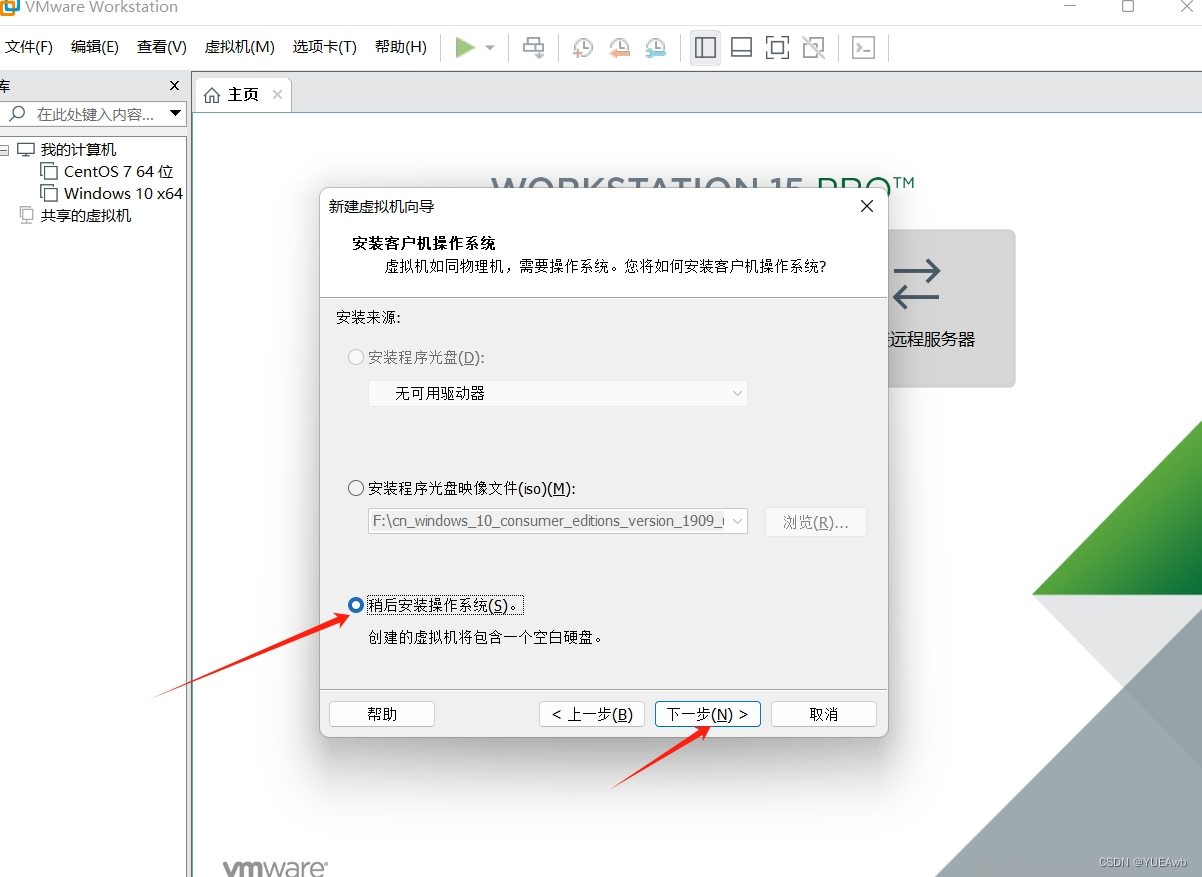Select the Windows 10 x64 virtual machine

pyautogui.click(x=123, y=194)
